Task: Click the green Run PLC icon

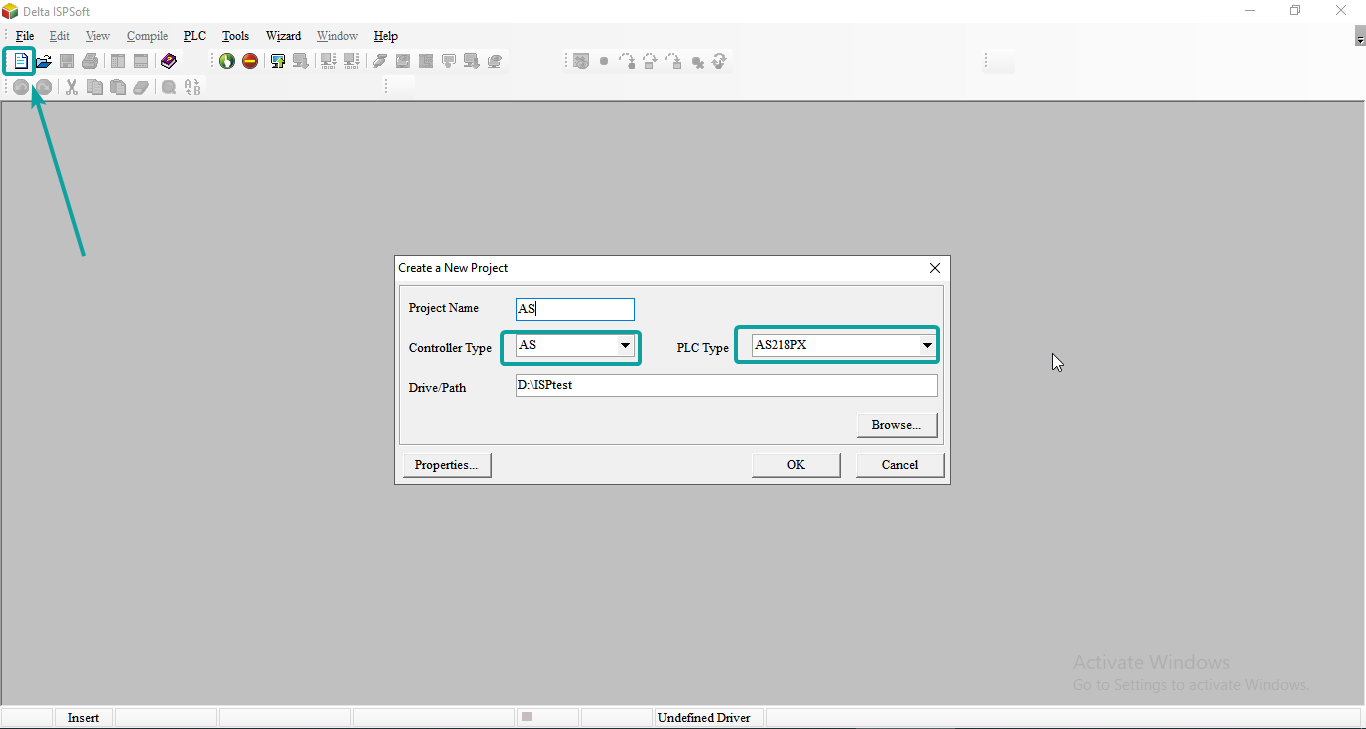Action: (x=227, y=61)
